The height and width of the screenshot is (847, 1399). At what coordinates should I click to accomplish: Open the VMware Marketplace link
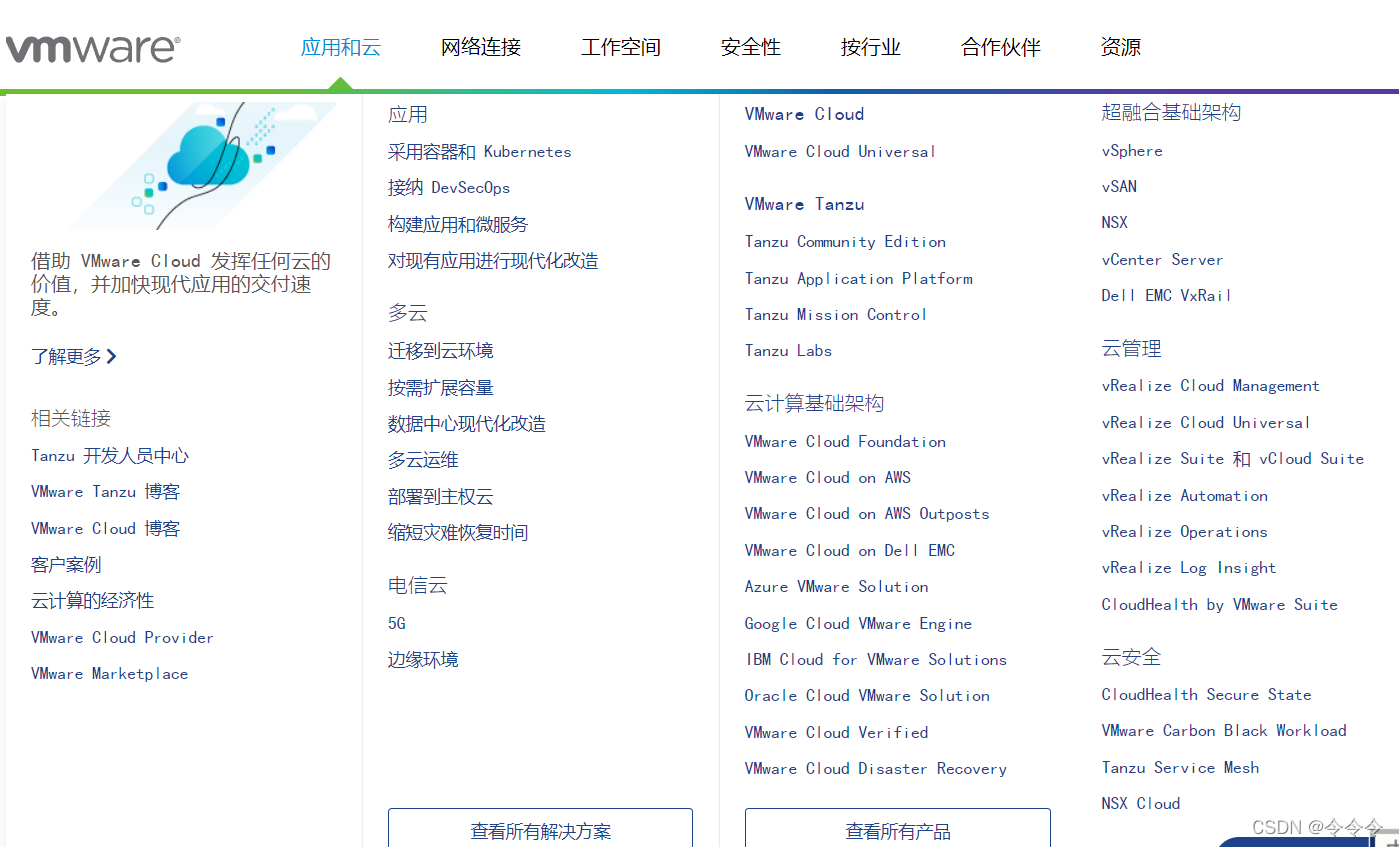(109, 673)
